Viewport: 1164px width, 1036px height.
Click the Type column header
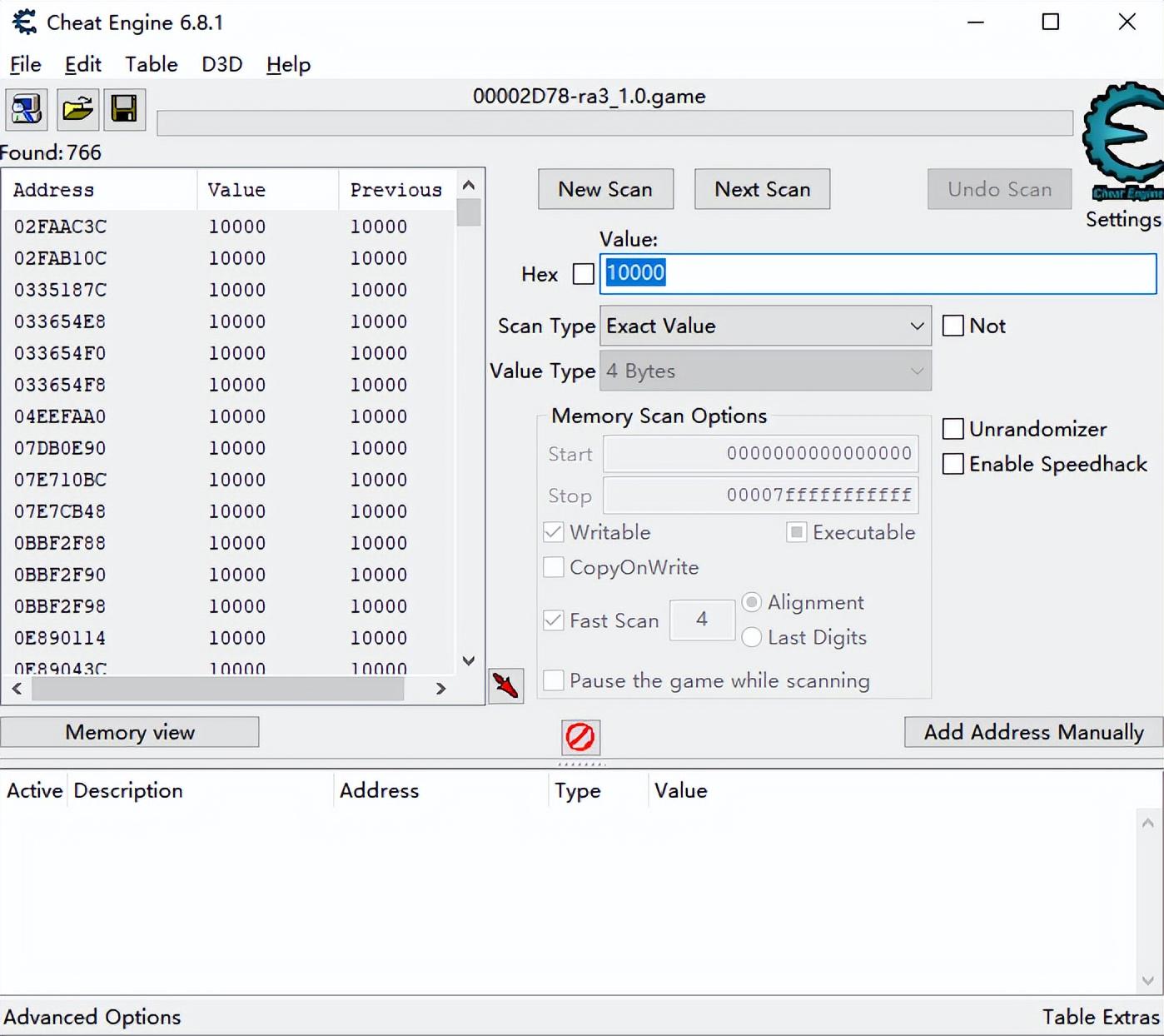(x=599, y=790)
